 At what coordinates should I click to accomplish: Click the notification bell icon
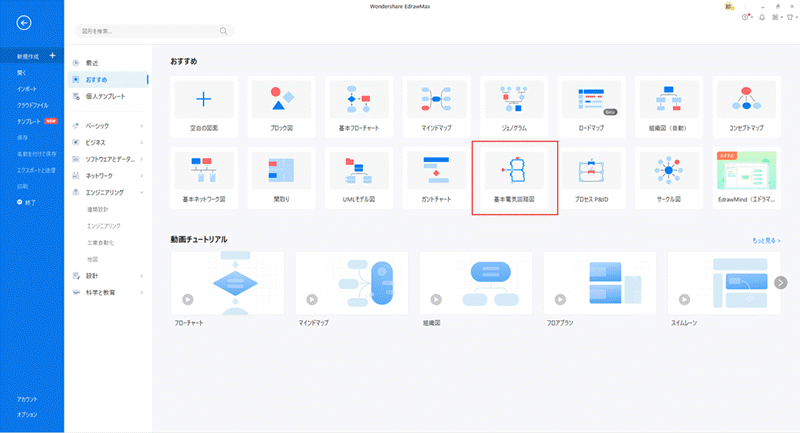click(762, 18)
